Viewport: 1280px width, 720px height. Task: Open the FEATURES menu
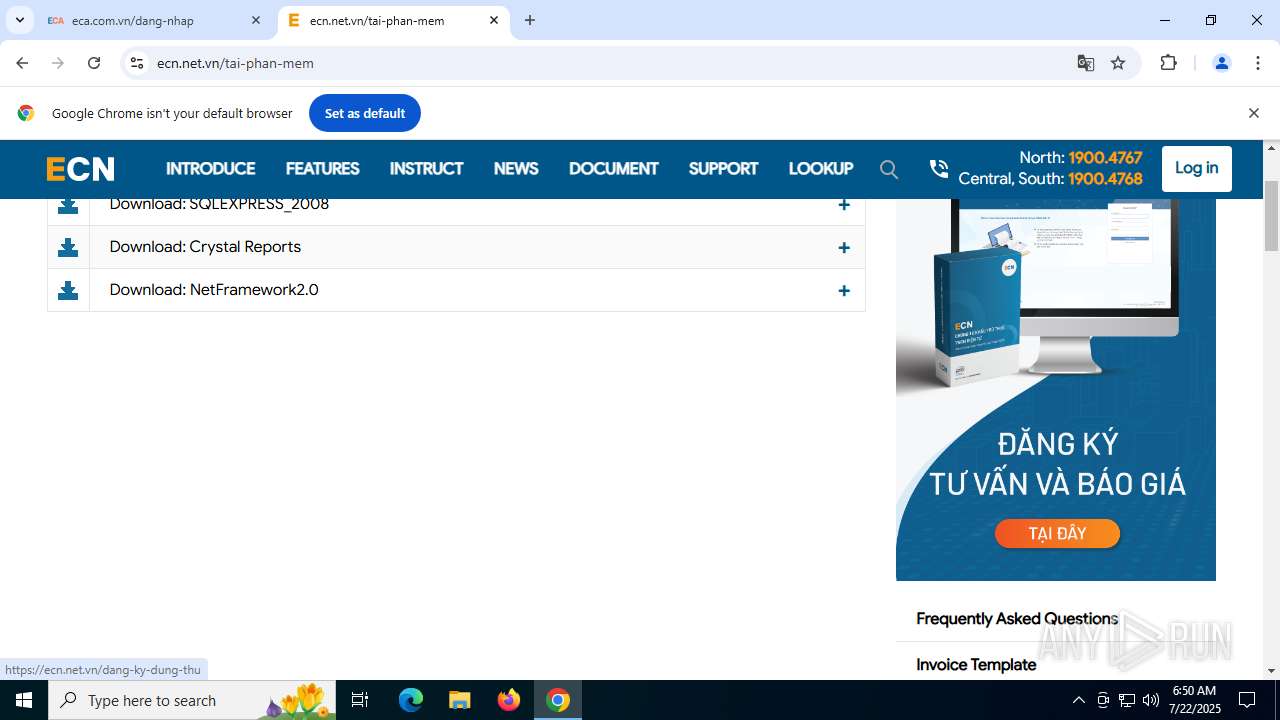point(322,169)
